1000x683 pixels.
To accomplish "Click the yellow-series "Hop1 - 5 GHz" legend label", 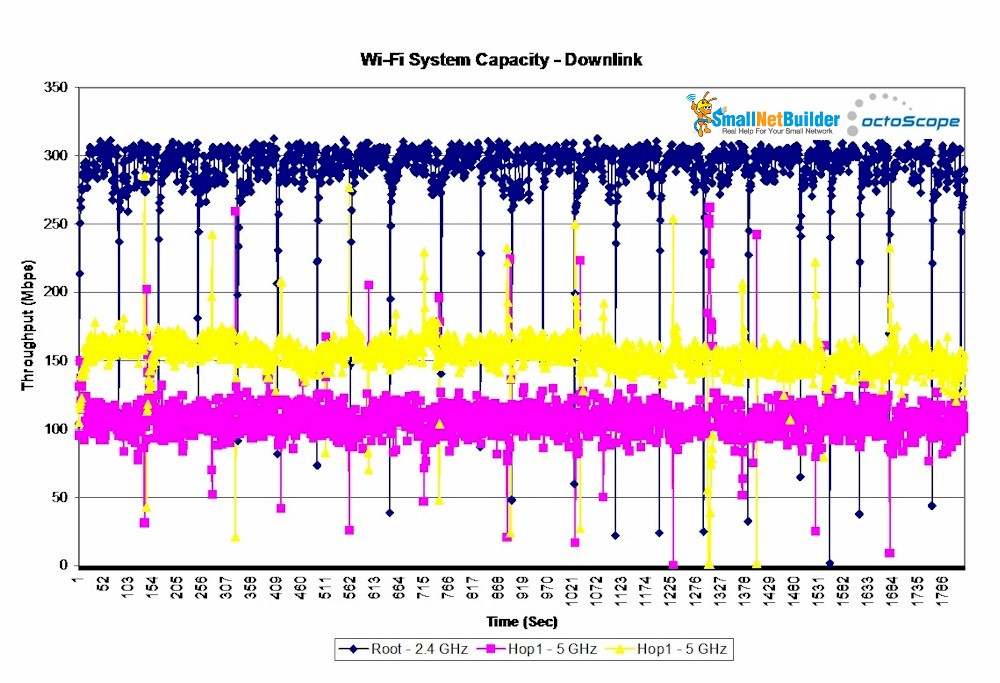I will pos(682,649).
